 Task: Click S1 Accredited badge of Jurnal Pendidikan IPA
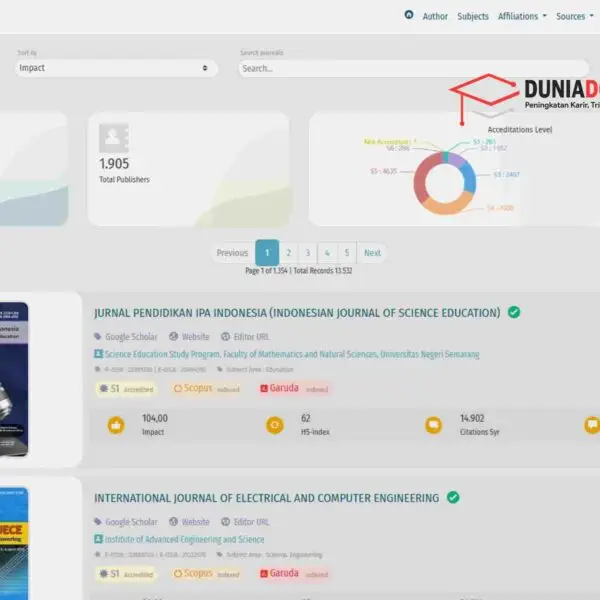(x=126, y=389)
